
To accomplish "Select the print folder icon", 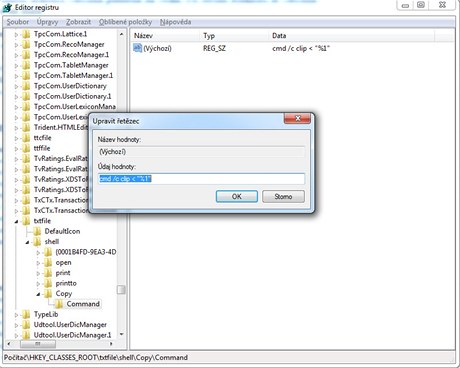I will point(48,273).
